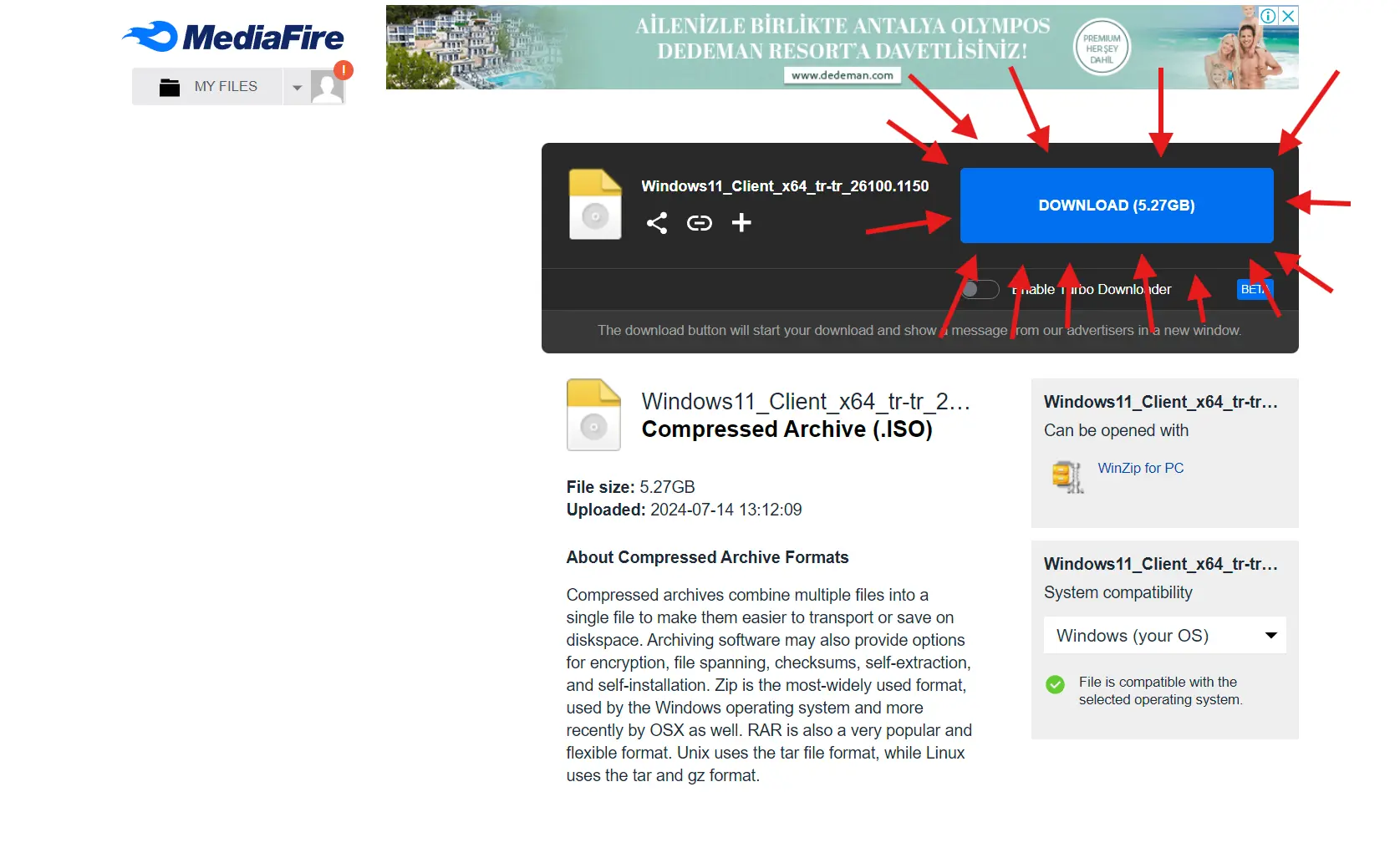Open the ad info icon

pos(1268,15)
